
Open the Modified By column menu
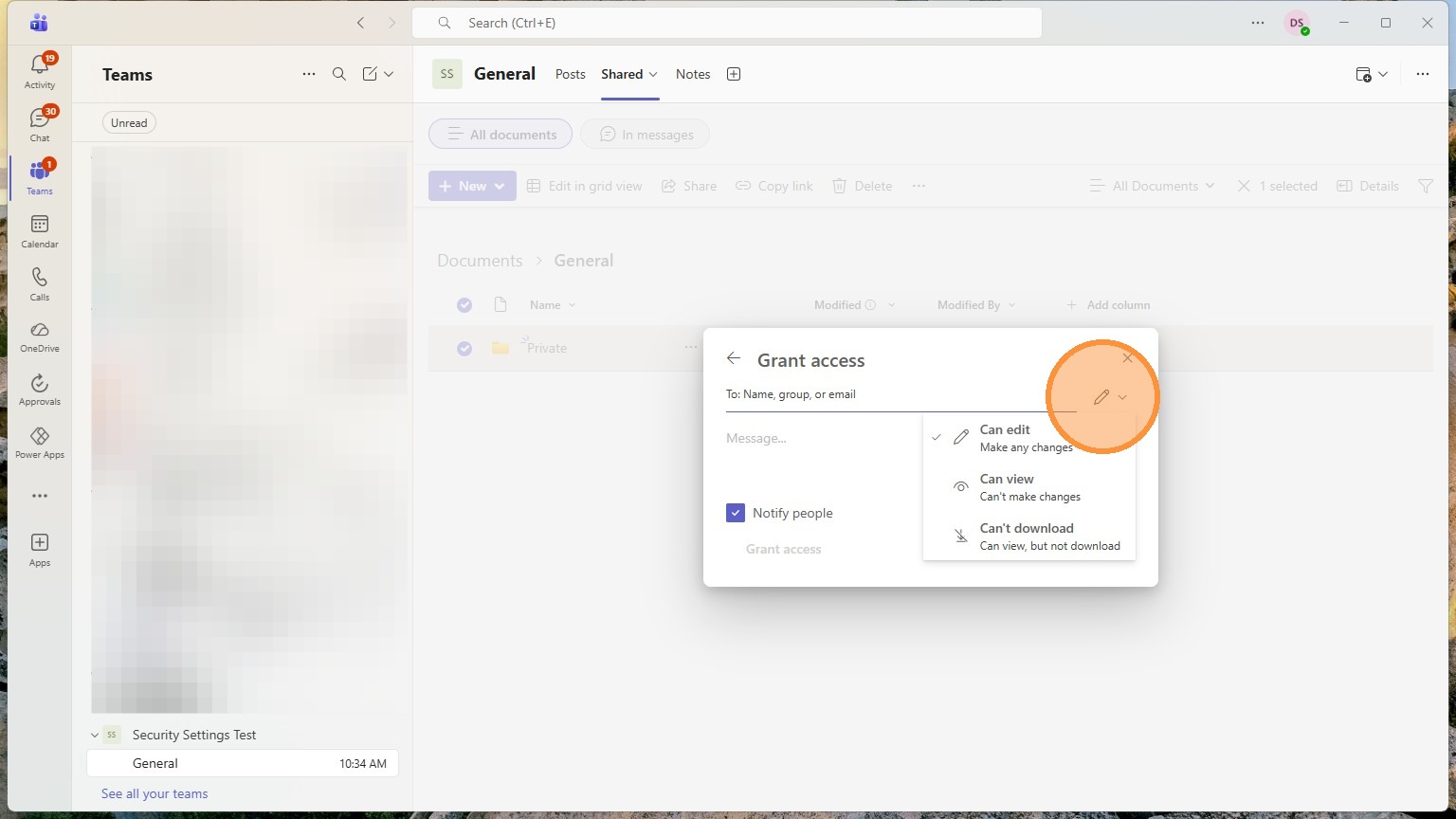(x=976, y=304)
